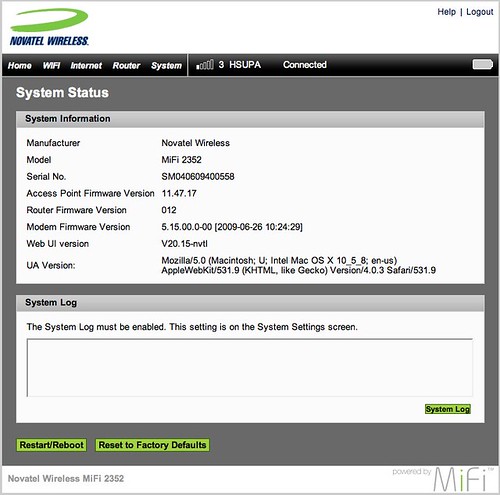Click the serial number SM040609400558
The image size is (500, 495).
point(198,176)
